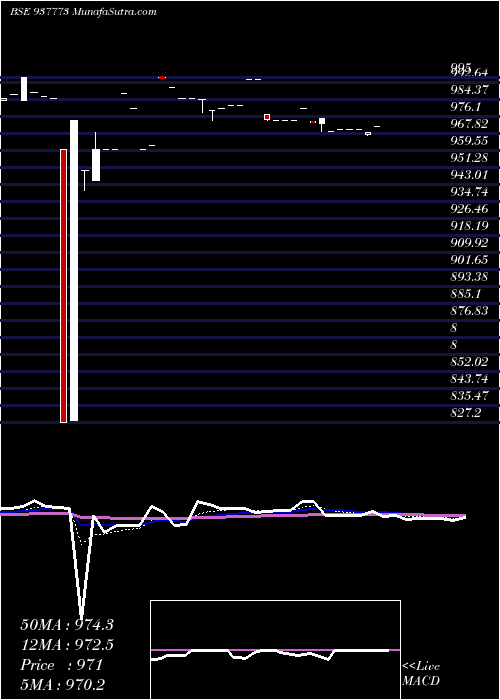Click the 918.19 axis value

tap(469, 226)
